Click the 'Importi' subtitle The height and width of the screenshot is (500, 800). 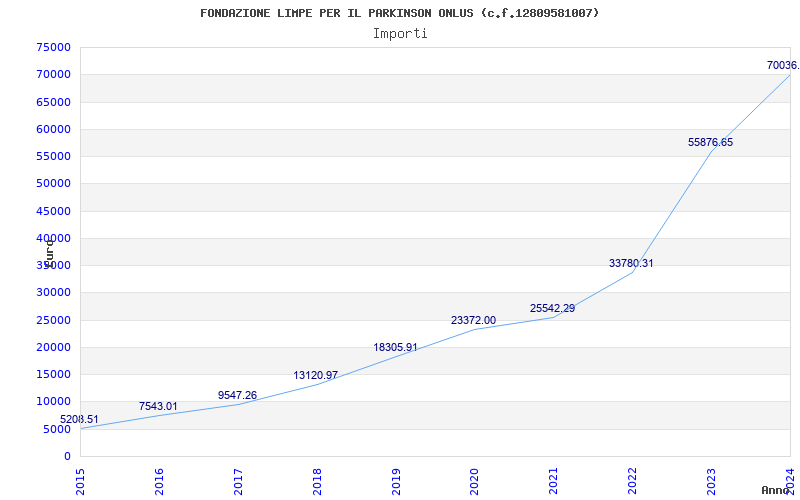[x=400, y=34]
